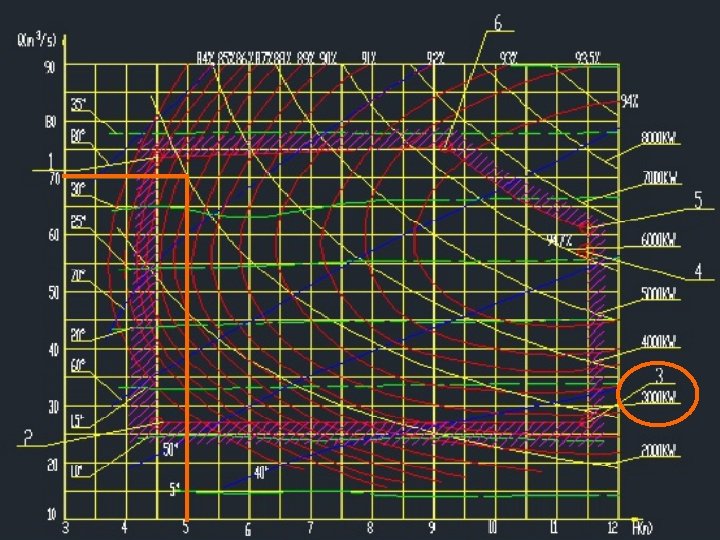Click the 30 tick on Q axis
This screenshot has height=540, width=720.
[x=53, y=407]
